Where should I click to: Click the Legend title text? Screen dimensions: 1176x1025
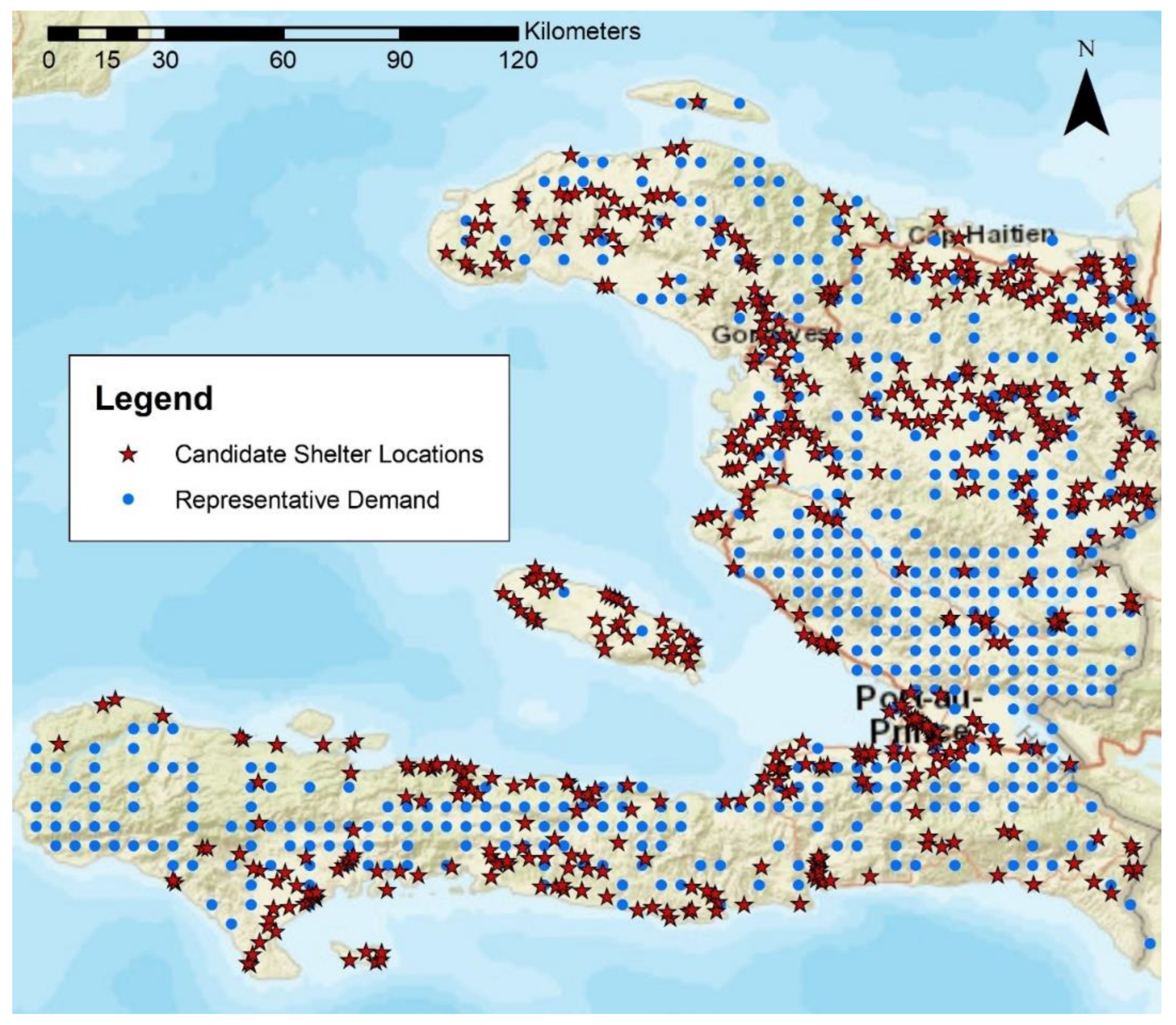[154, 398]
